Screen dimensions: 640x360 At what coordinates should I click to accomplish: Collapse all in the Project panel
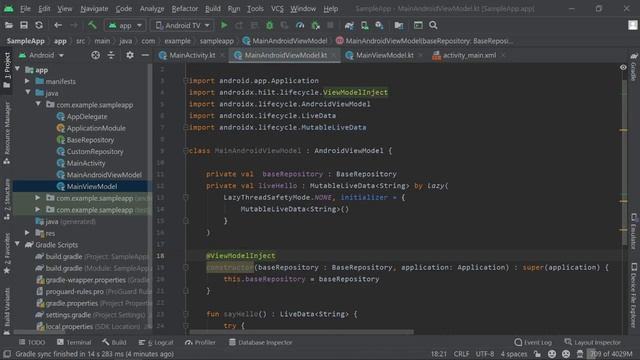(x=111, y=55)
